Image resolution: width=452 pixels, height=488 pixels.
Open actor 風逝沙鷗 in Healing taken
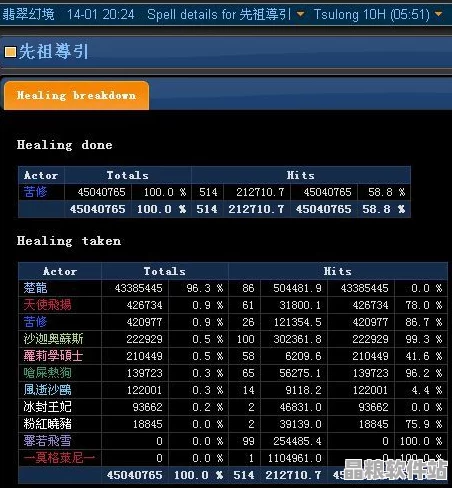pyautogui.click(x=47, y=390)
